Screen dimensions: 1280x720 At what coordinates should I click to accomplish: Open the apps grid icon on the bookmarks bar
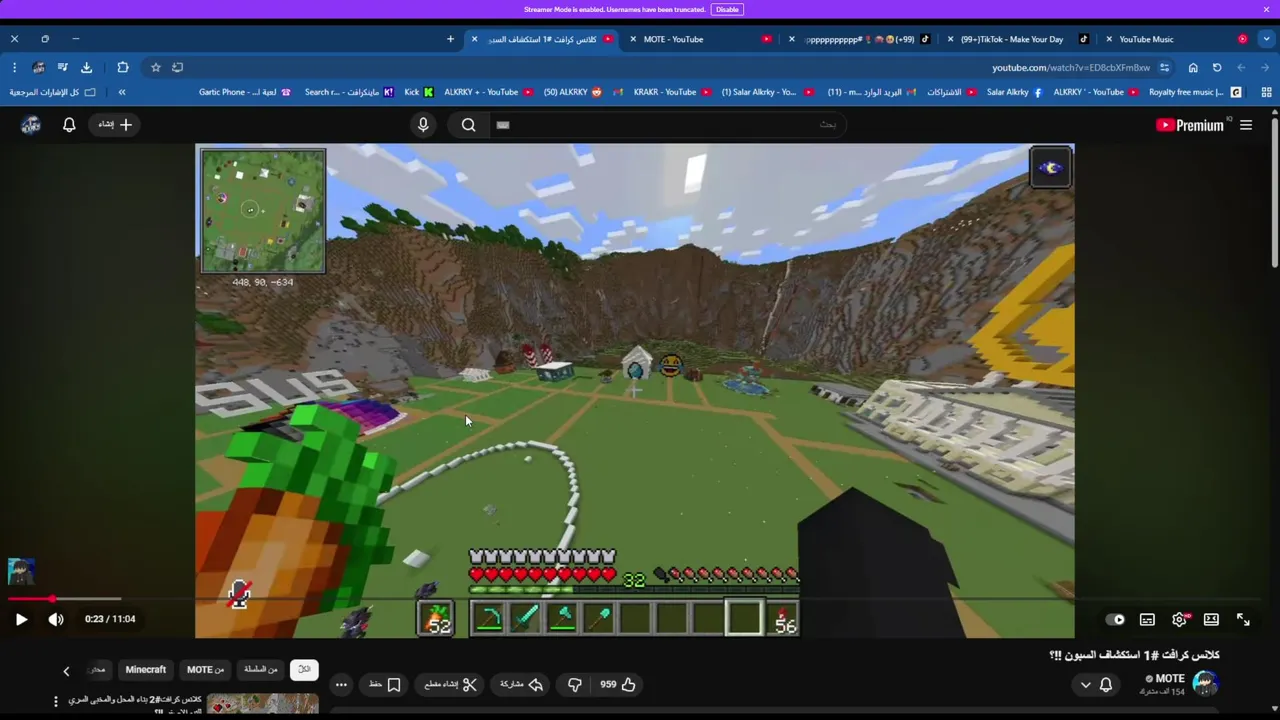pos(1266,92)
